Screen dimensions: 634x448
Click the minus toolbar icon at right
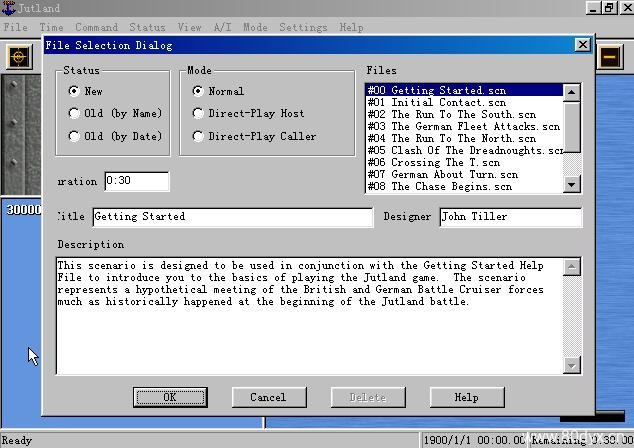coord(609,58)
